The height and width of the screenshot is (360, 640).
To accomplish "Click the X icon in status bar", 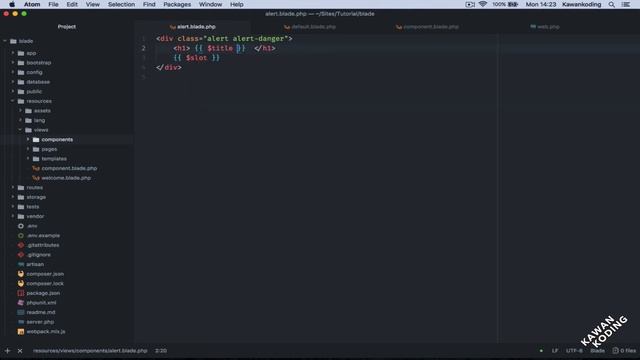I will click(20, 351).
